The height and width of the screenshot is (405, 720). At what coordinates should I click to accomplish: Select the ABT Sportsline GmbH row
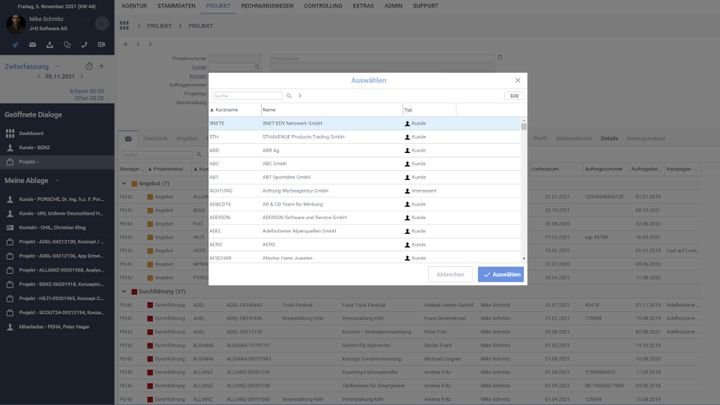click(x=300, y=176)
